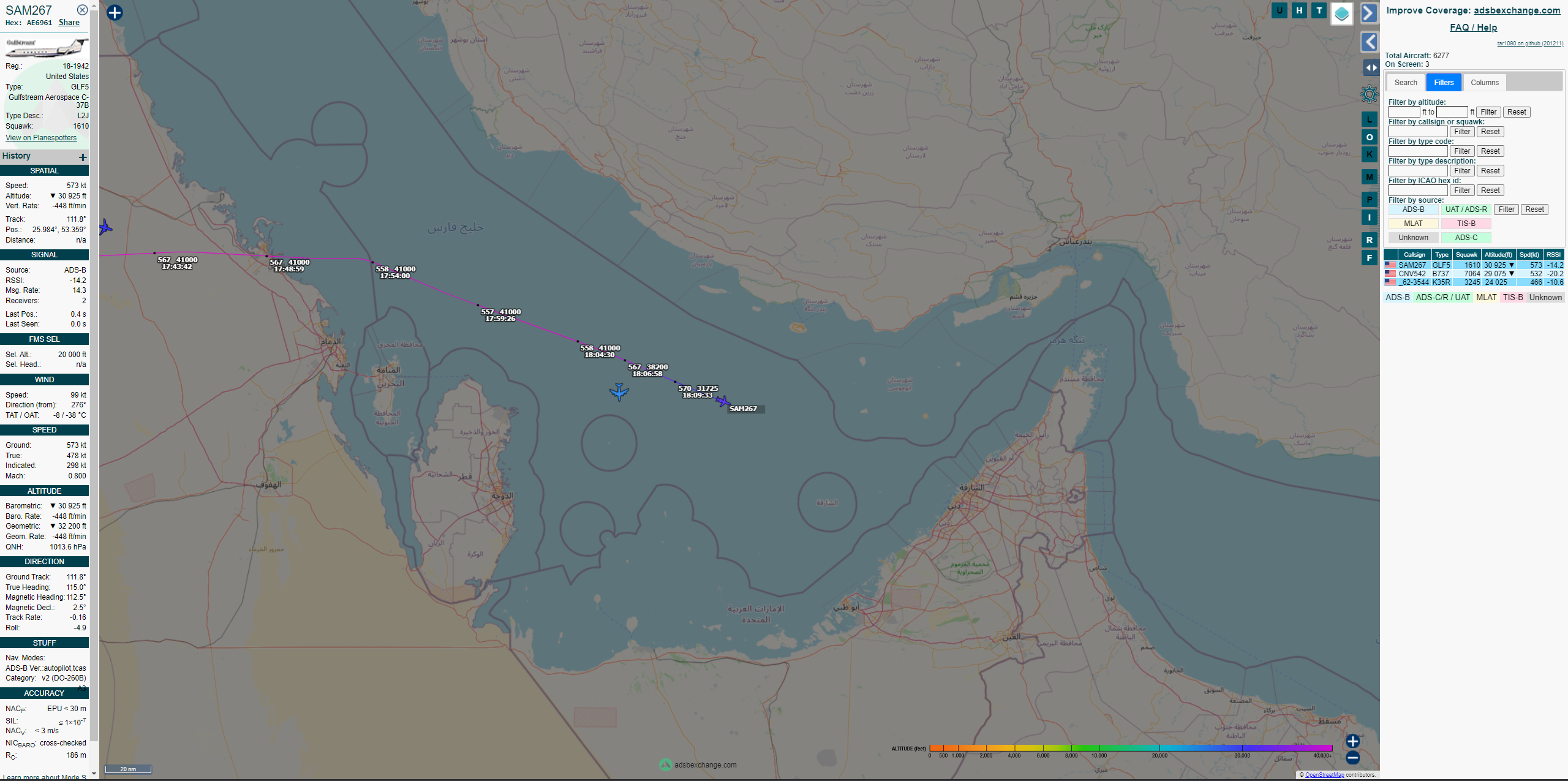Toggle the L map option button
1568x781 pixels.
coord(1370,119)
